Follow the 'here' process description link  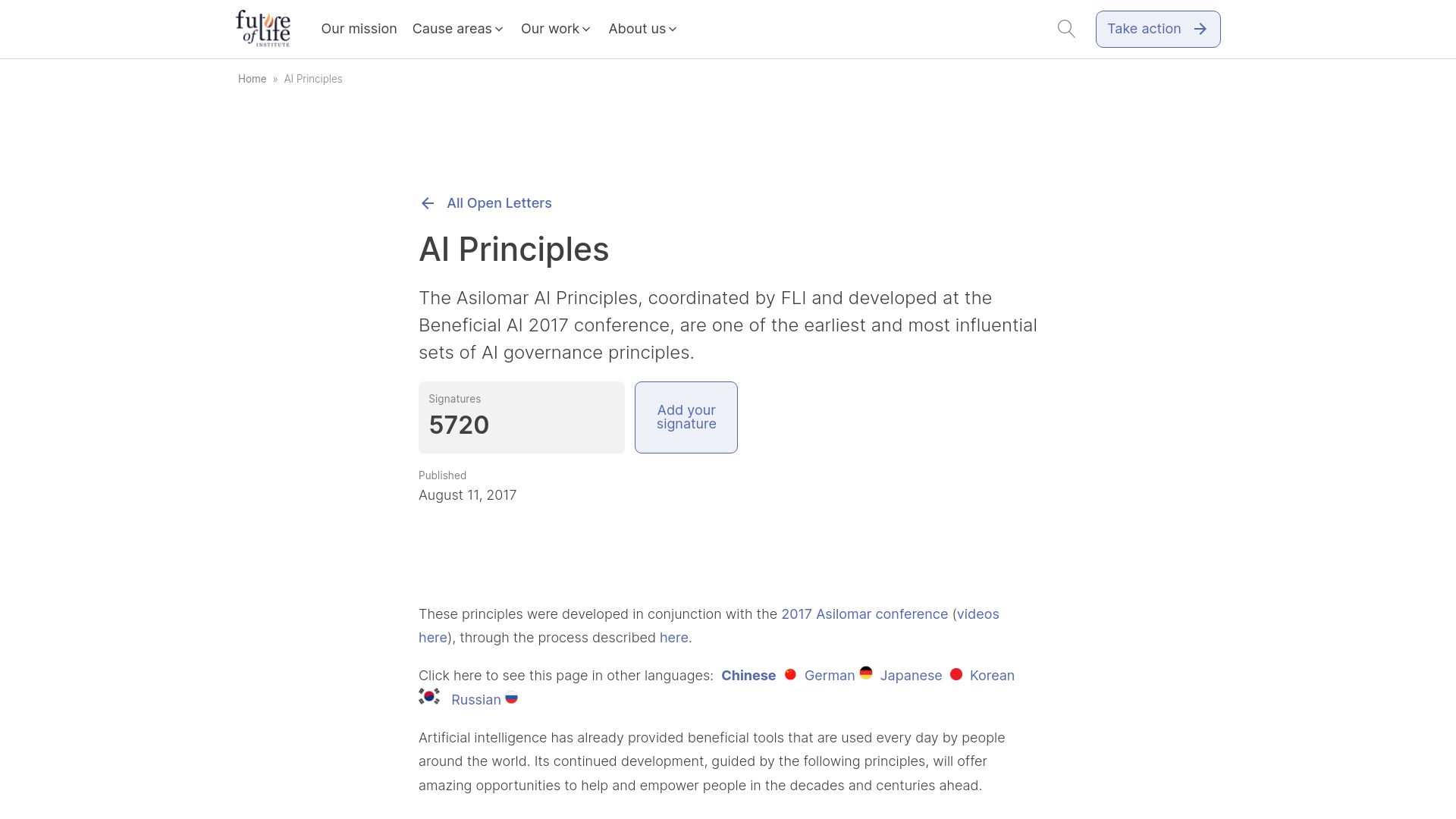pyautogui.click(x=674, y=638)
